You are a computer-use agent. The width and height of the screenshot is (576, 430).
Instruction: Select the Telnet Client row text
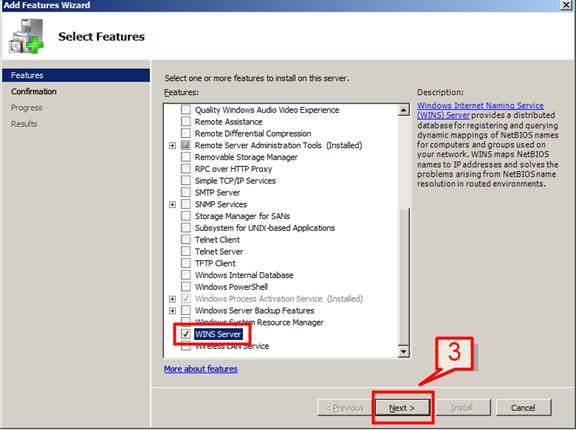(217, 239)
